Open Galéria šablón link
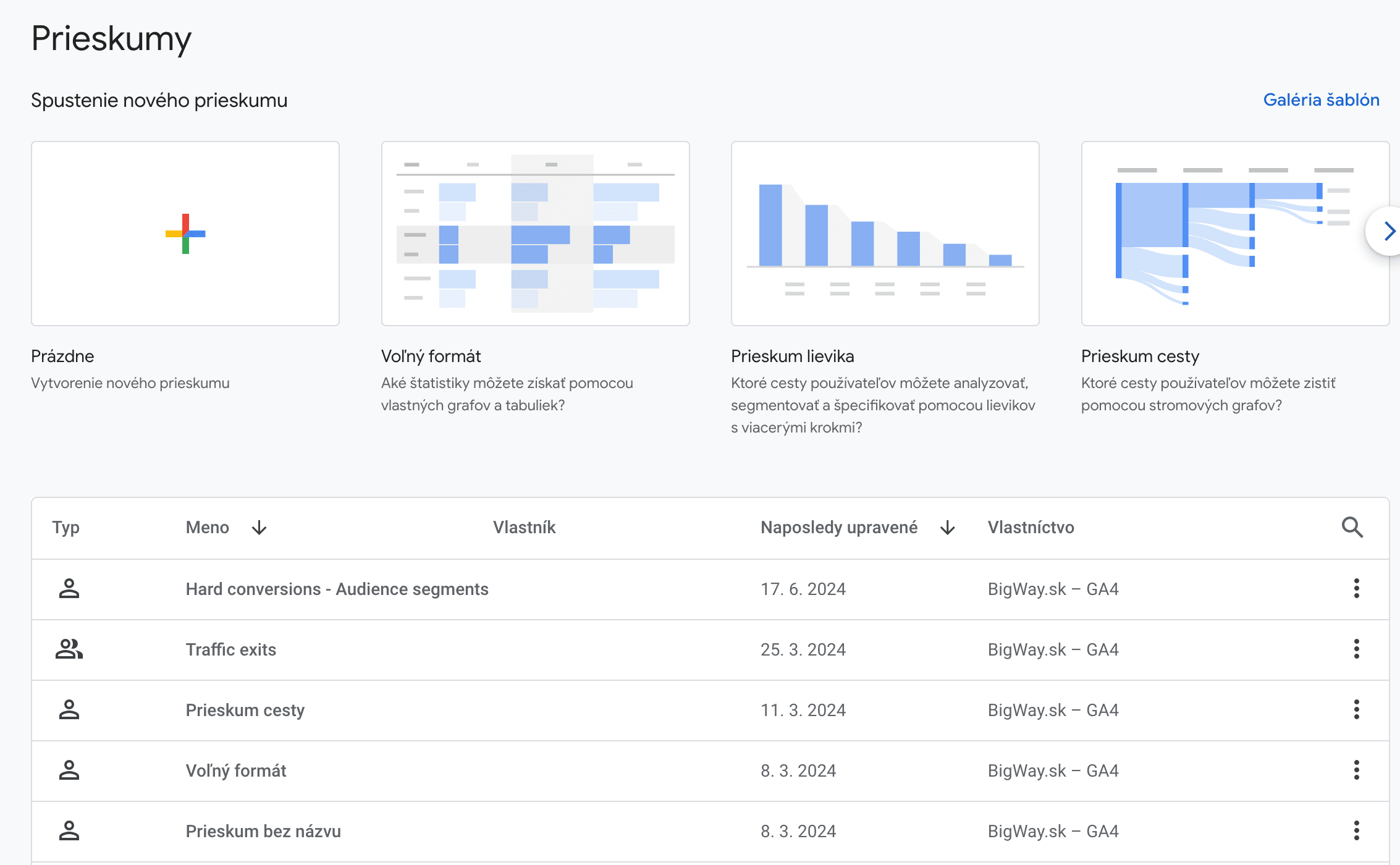This screenshot has width=1400, height=865. point(1321,100)
